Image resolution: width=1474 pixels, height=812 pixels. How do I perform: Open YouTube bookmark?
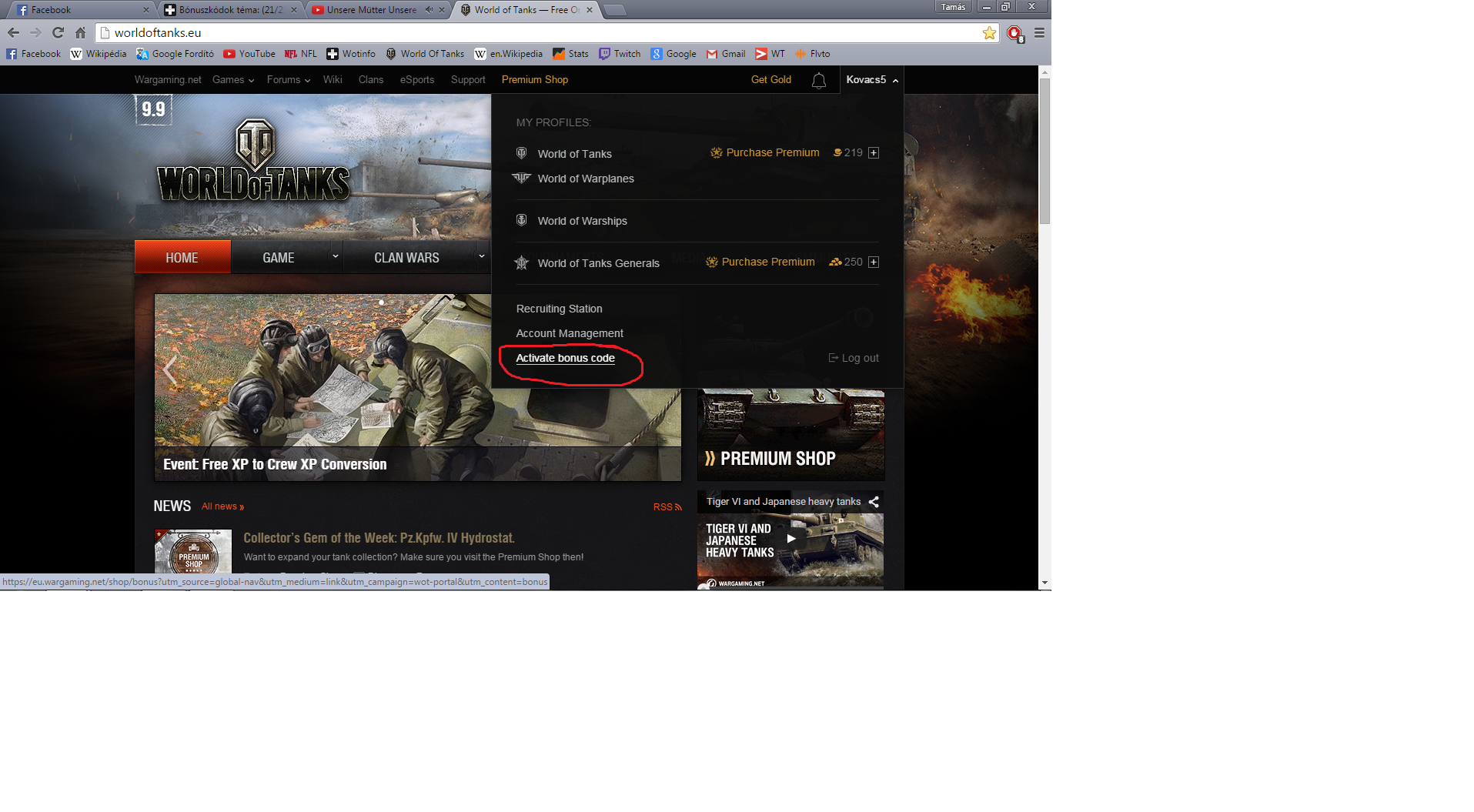[249, 54]
